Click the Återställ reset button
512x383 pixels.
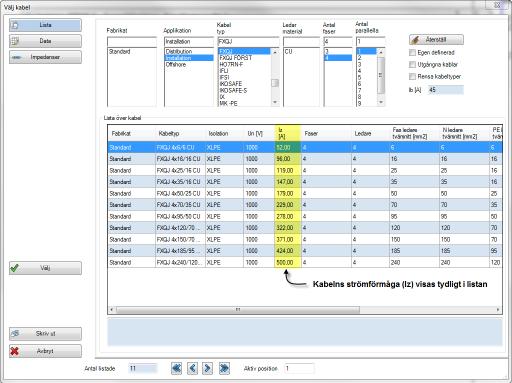pos(436,40)
